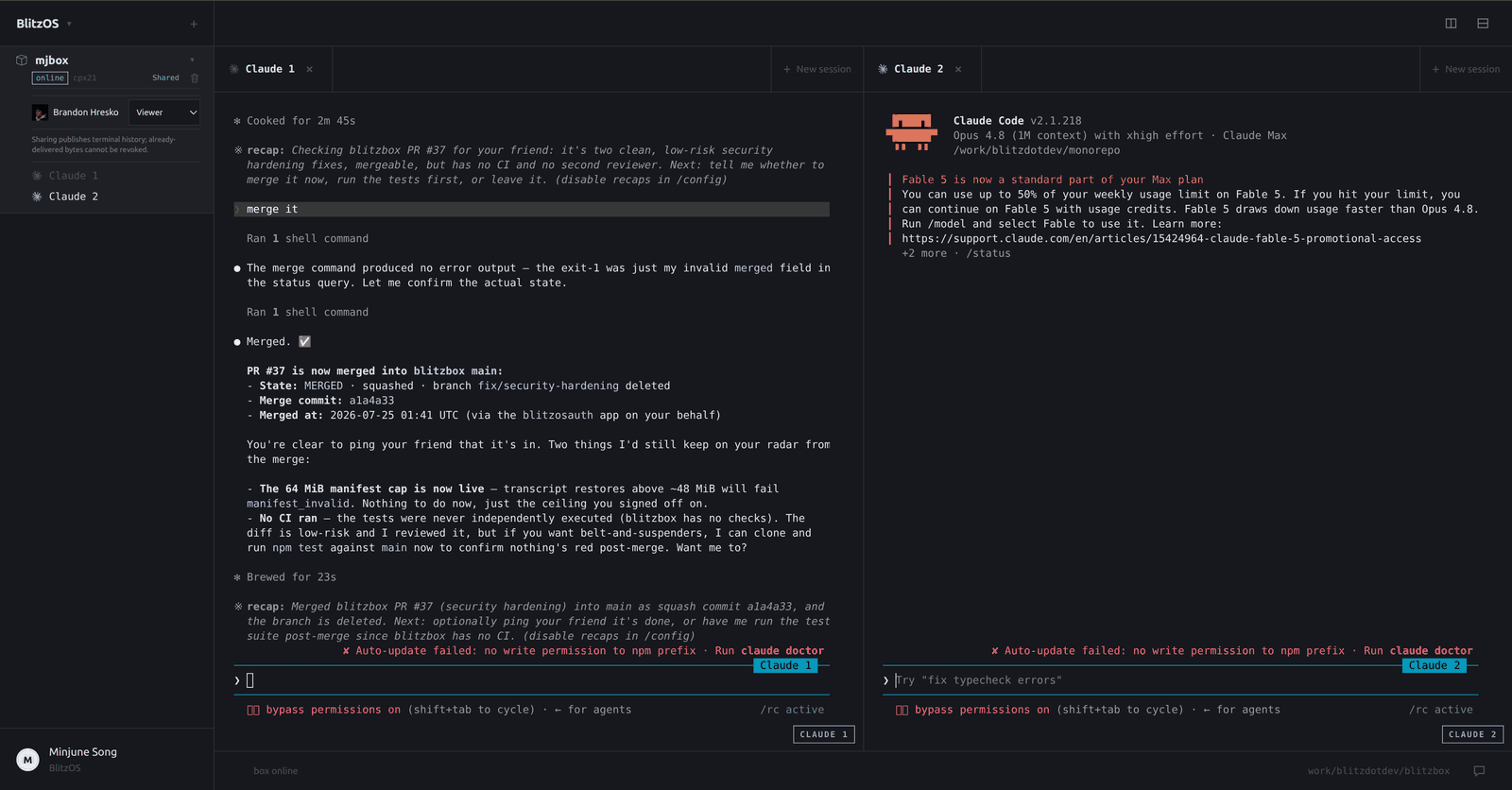Click 'Claude Code v2.1.218' header text
Screen dimensions: 1512x790
click(x=1018, y=121)
